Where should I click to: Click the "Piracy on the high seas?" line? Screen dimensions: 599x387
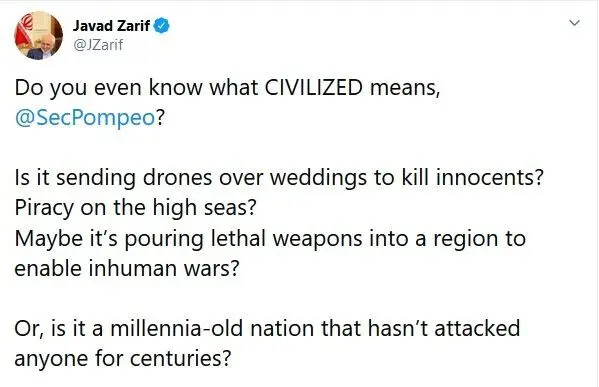135,208
